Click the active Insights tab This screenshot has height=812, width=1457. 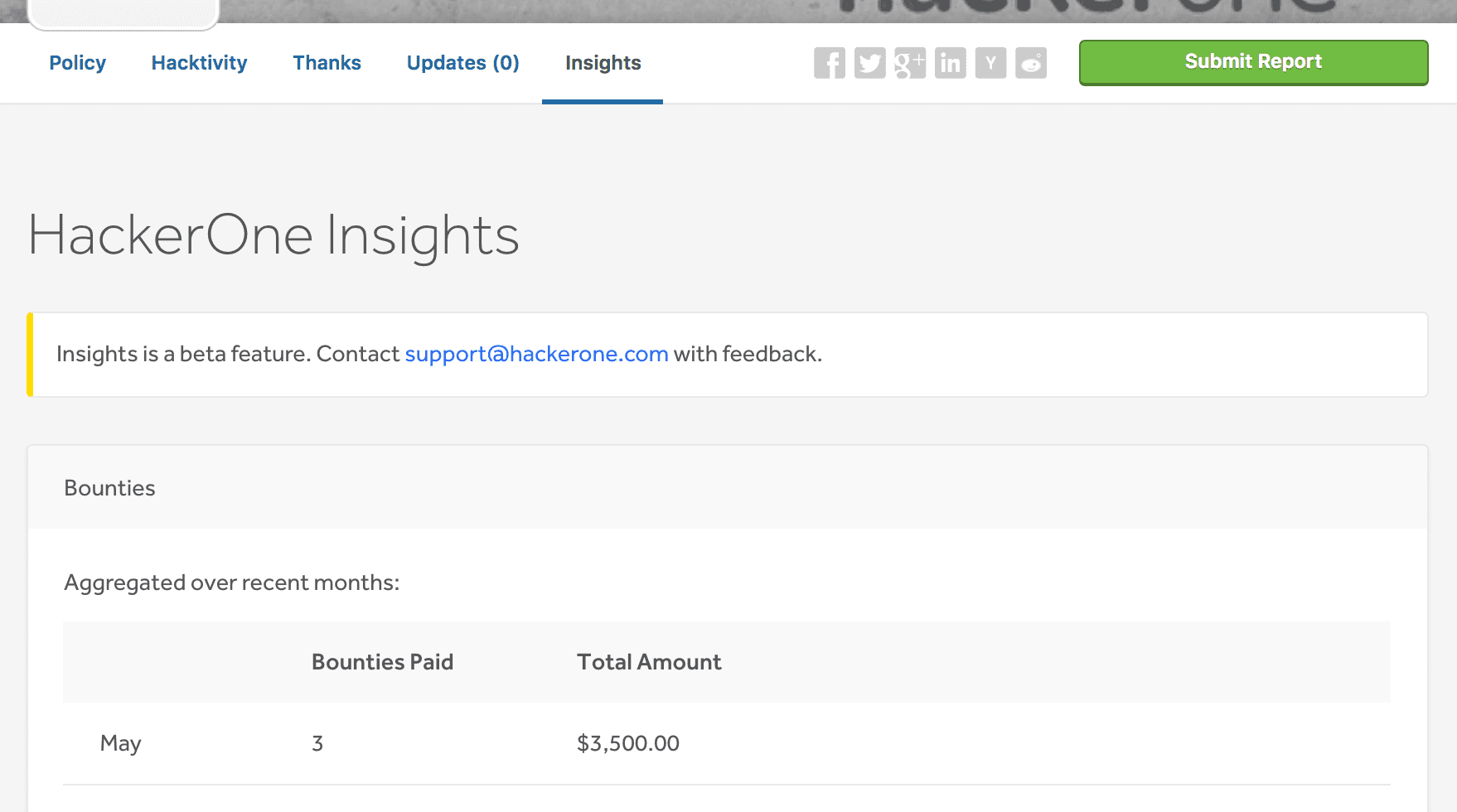pos(603,63)
